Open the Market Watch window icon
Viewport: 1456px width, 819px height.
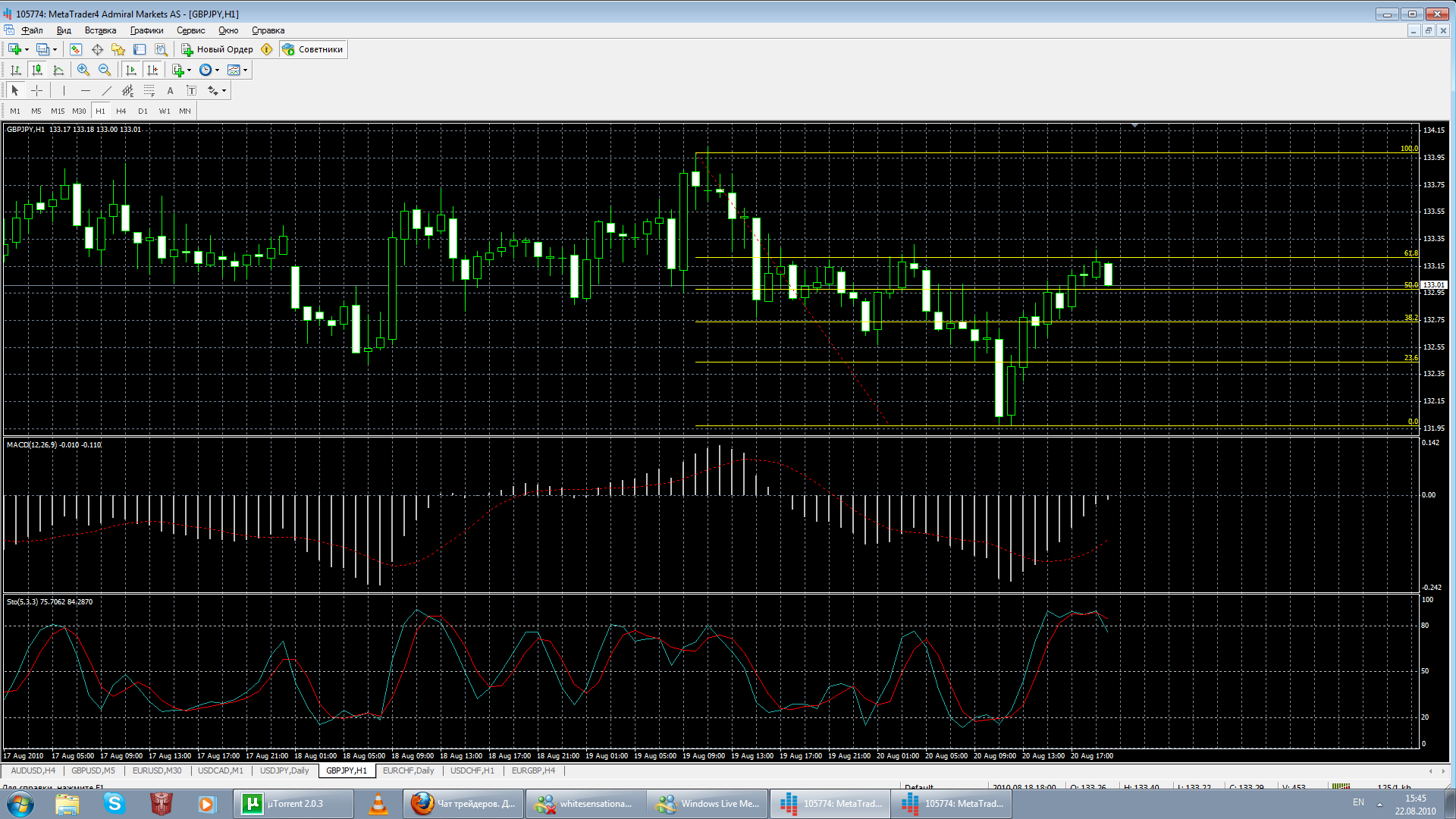(76, 49)
